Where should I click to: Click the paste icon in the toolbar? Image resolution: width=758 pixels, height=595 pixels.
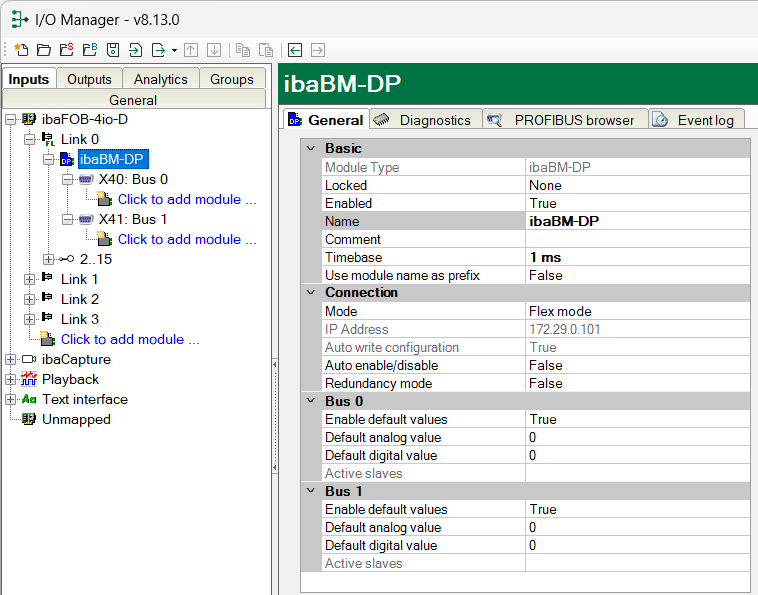(266, 50)
